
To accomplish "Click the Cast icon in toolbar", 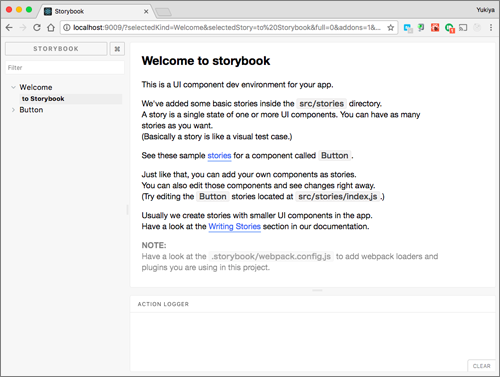I will click(x=463, y=28).
